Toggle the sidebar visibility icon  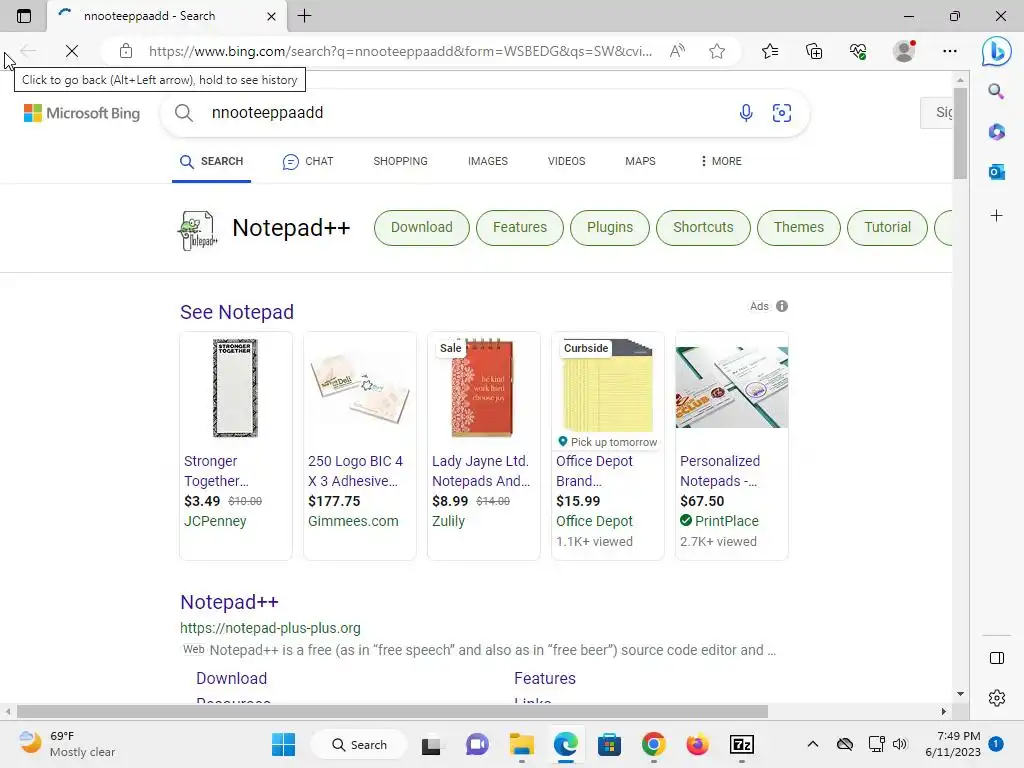[x=997, y=658]
